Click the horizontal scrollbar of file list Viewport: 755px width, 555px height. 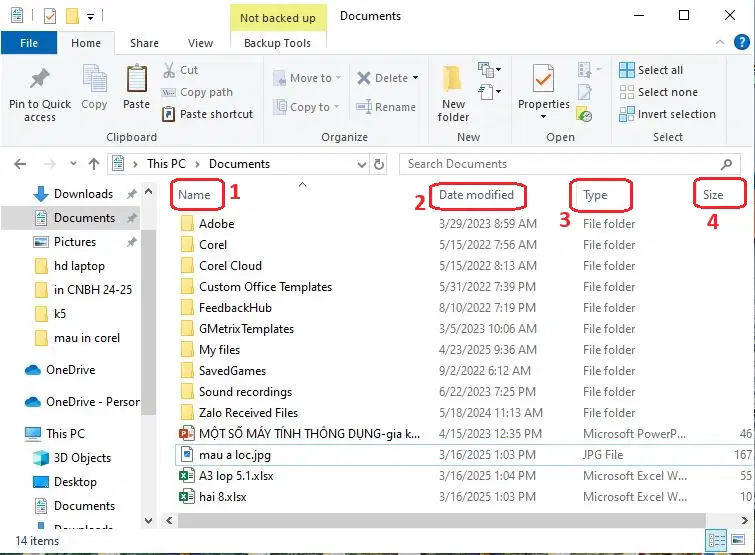[x=442, y=520]
